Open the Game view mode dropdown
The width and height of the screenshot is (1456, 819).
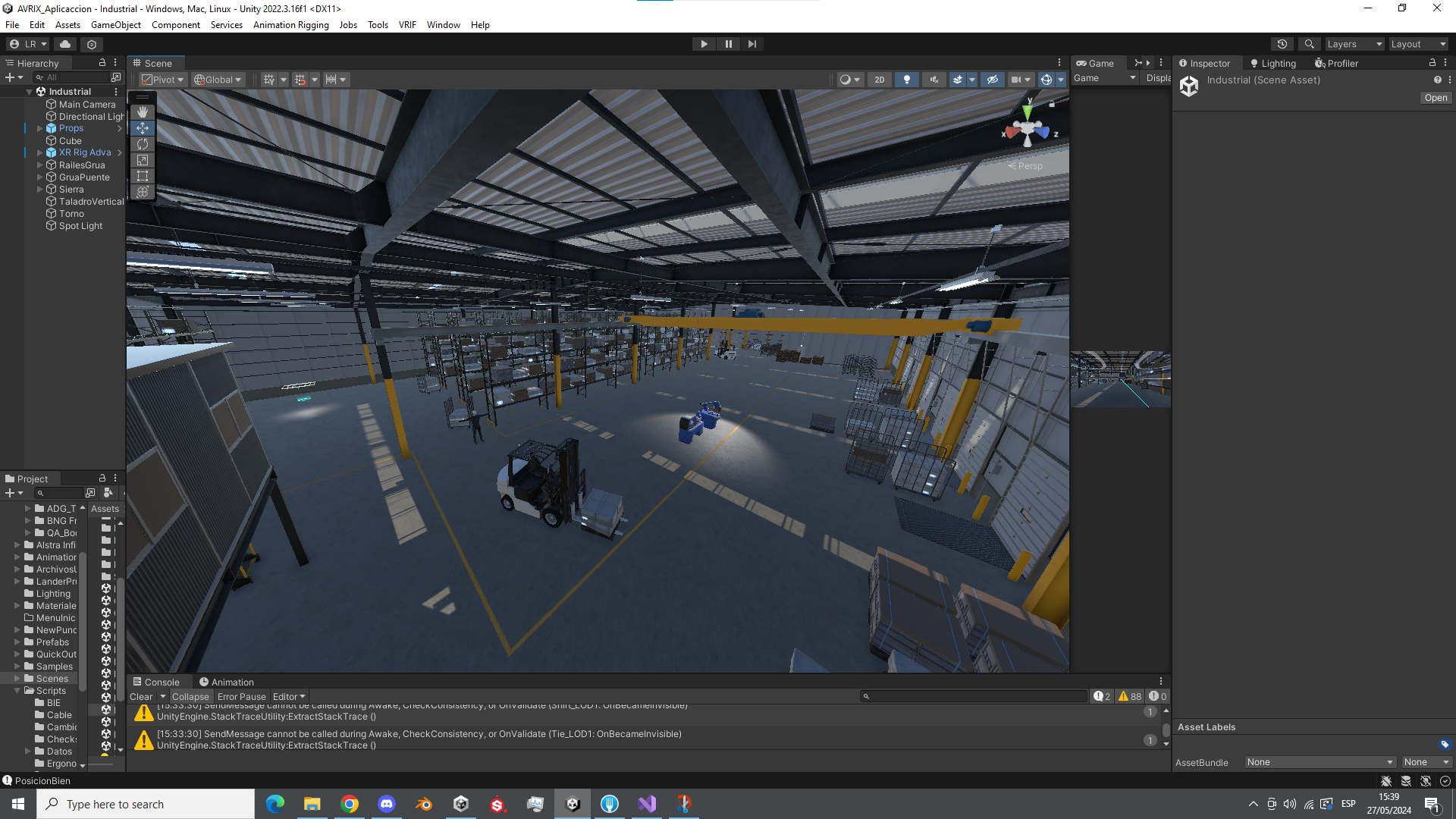click(1105, 78)
